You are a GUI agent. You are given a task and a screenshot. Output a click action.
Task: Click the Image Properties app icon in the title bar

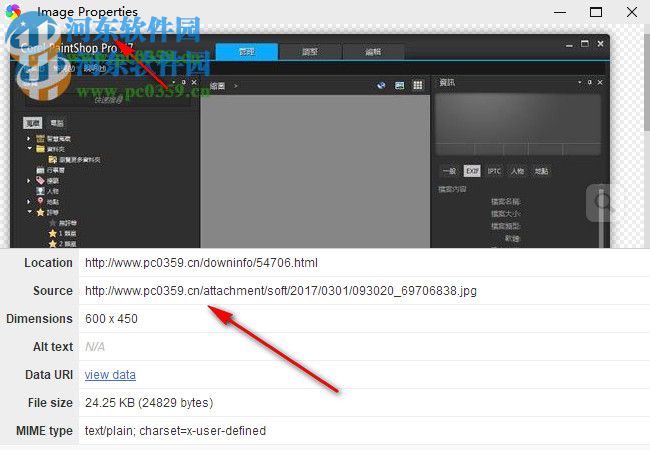(x=13, y=12)
